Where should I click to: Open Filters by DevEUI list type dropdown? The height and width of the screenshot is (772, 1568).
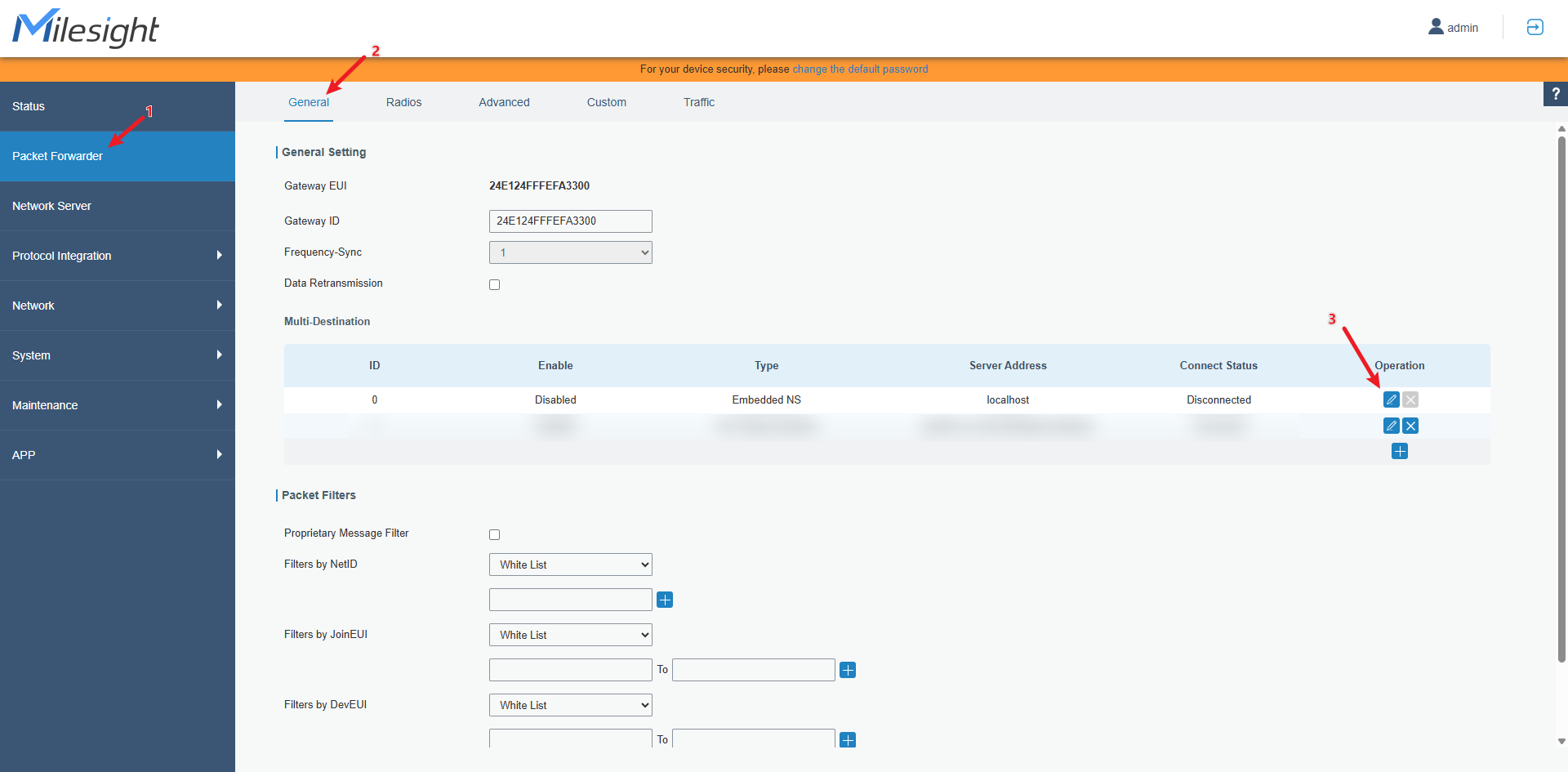(571, 705)
